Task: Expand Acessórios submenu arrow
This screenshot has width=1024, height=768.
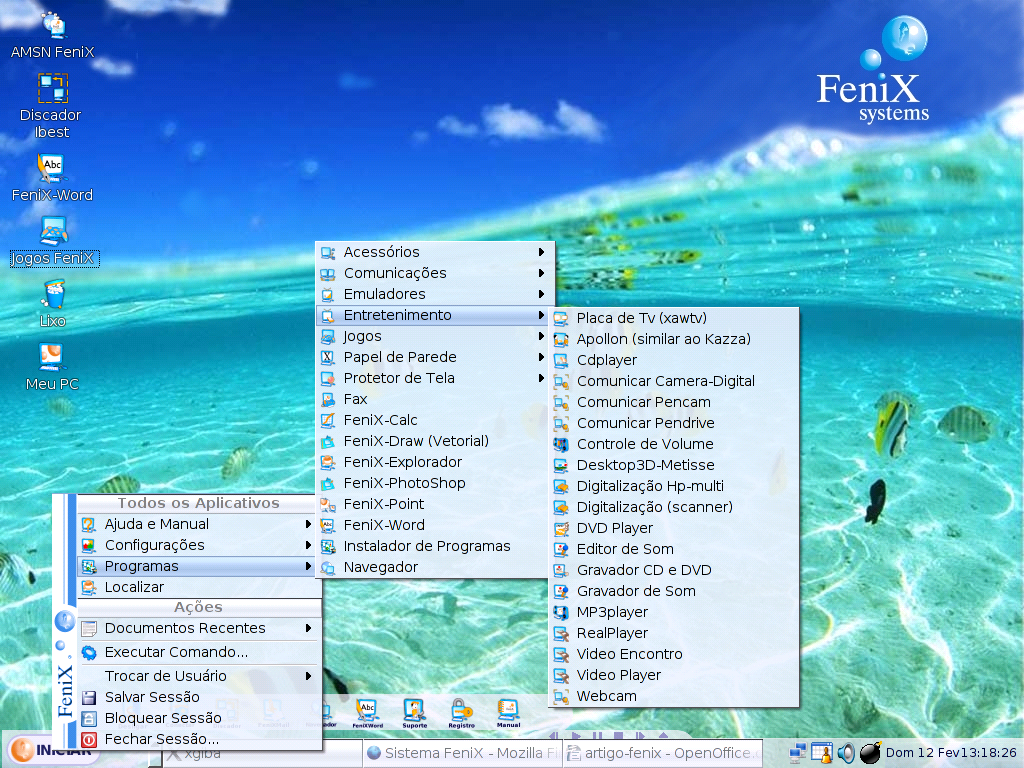Action: click(x=541, y=252)
